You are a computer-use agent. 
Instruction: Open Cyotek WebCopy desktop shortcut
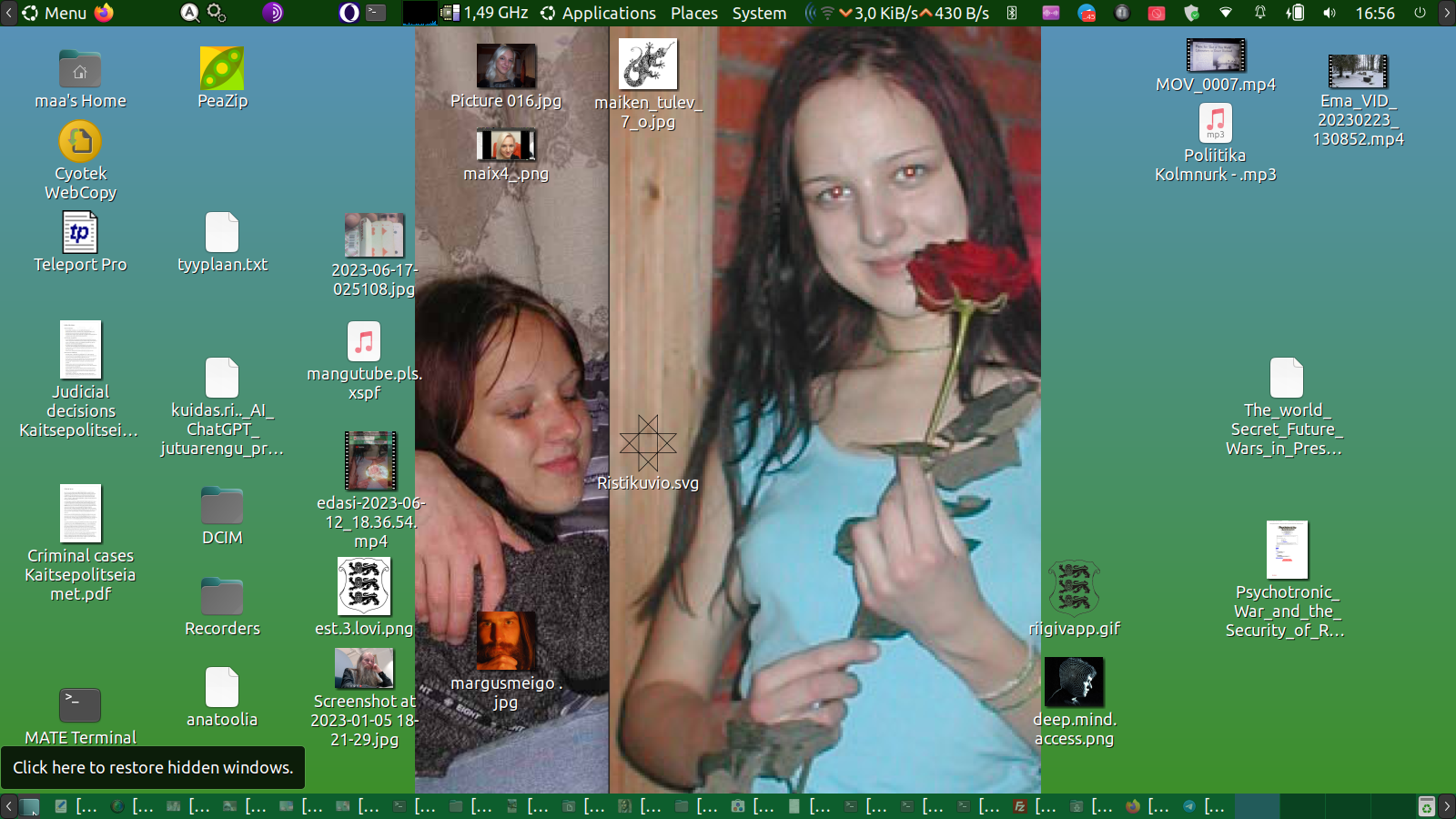coord(80,142)
